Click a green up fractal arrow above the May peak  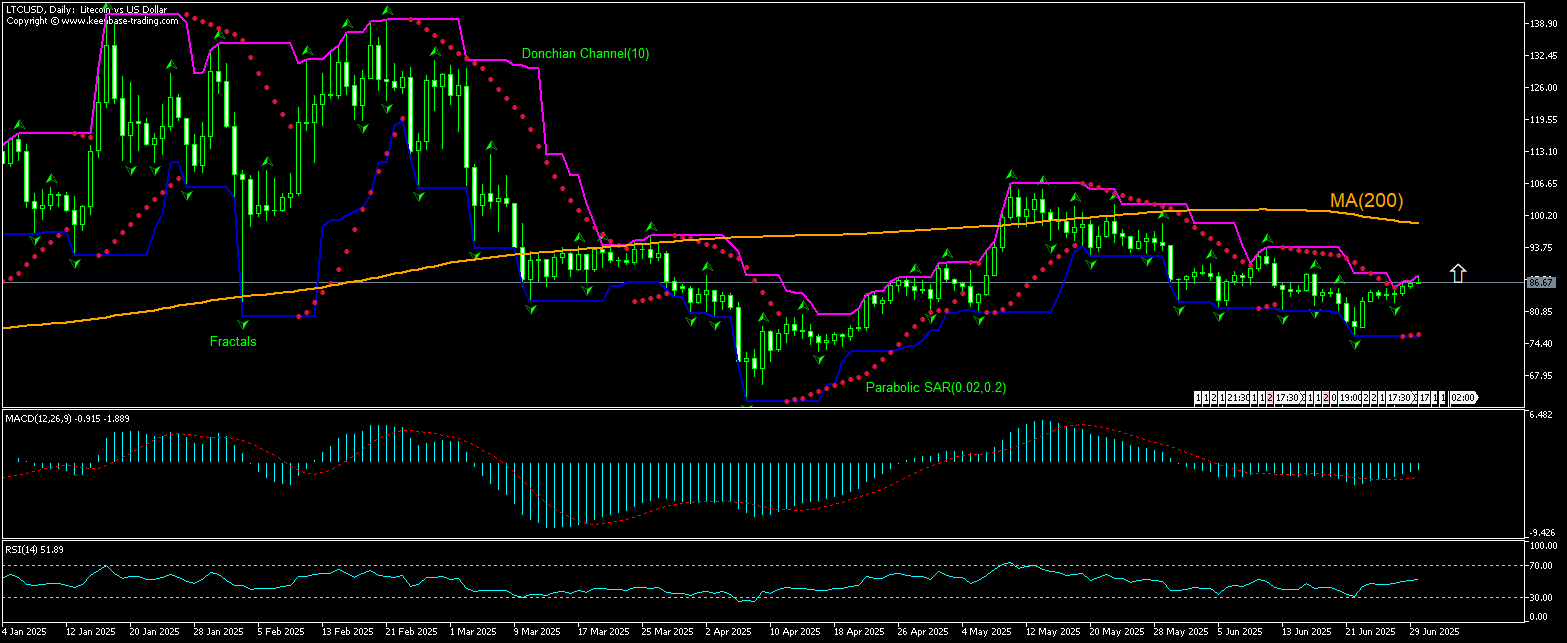tap(1011, 174)
